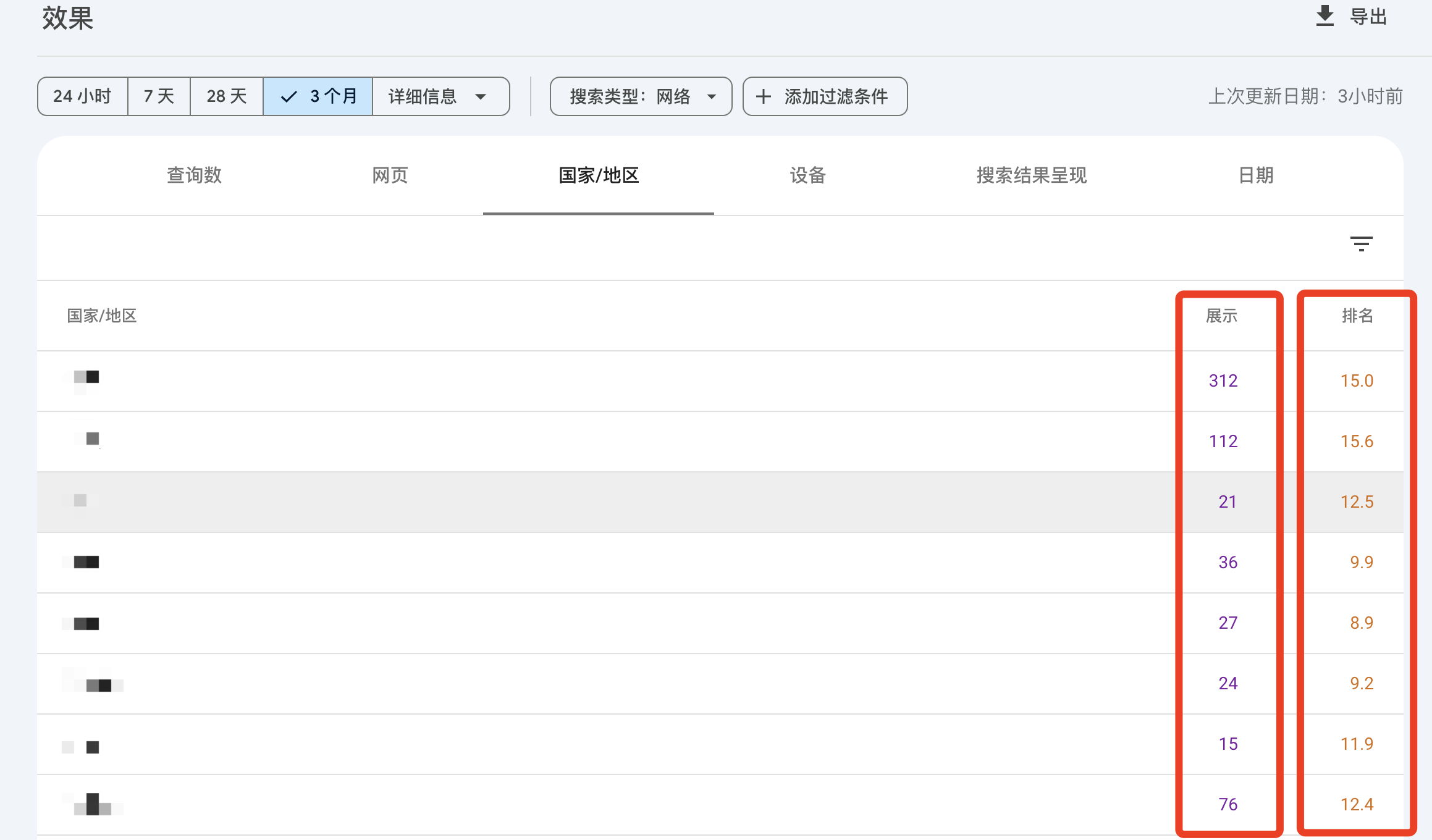Click the 国家/地区 column header

(x=102, y=316)
